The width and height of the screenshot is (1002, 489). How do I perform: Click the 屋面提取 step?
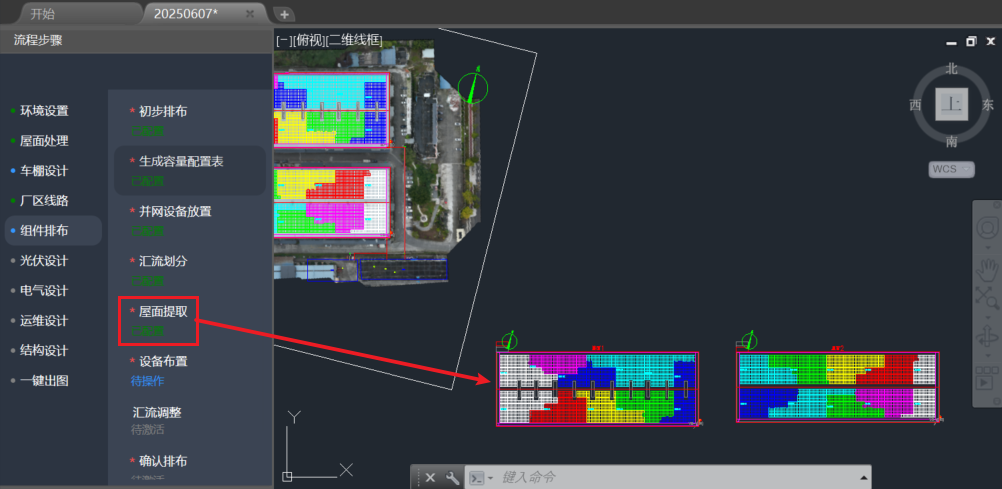(163, 312)
